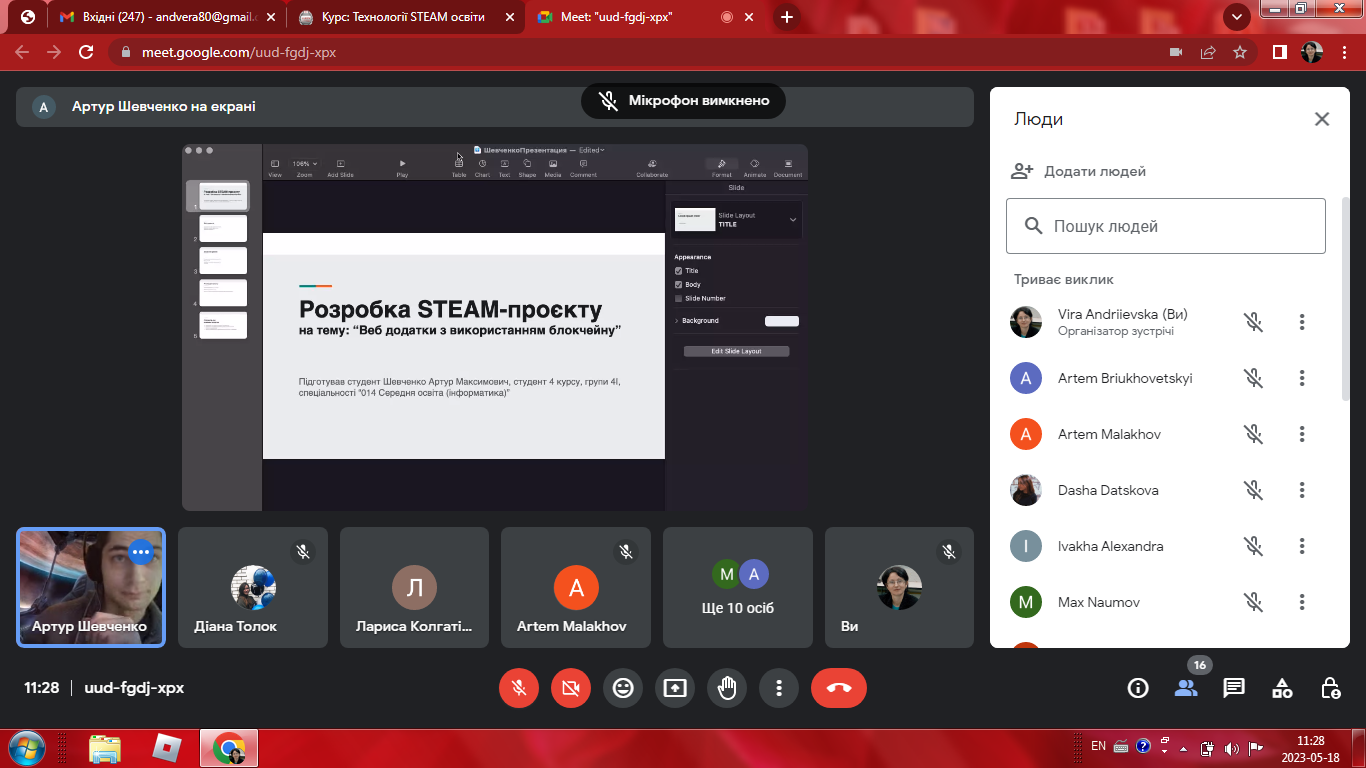Click muted mic icon next to Max Naumov

pyautogui.click(x=1254, y=602)
